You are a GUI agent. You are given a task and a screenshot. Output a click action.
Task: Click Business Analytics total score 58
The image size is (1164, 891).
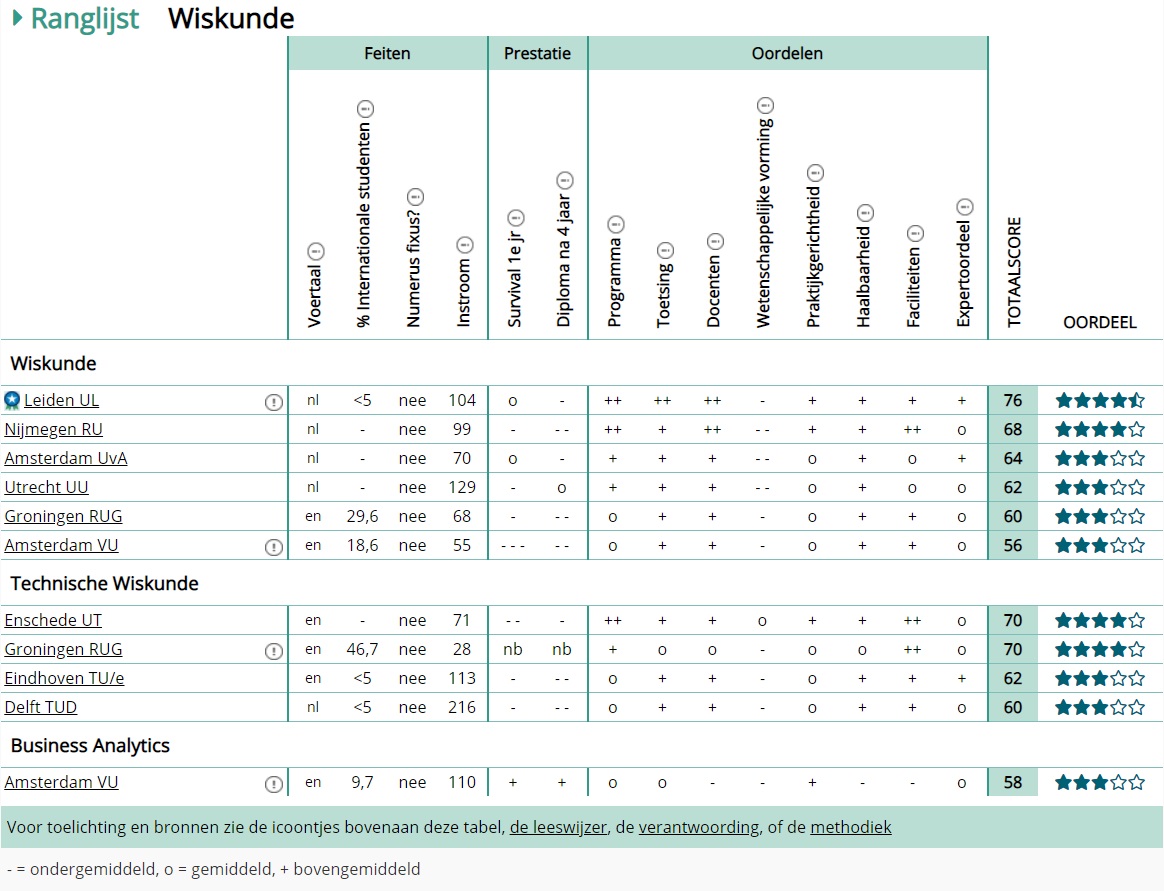pos(1013,783)
